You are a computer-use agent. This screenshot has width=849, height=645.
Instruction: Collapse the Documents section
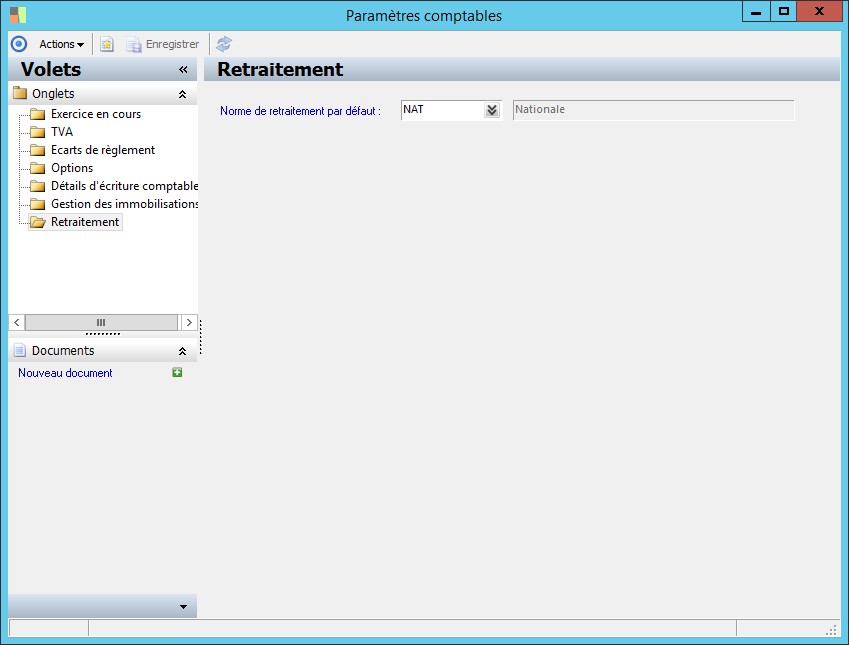[182, 351]
